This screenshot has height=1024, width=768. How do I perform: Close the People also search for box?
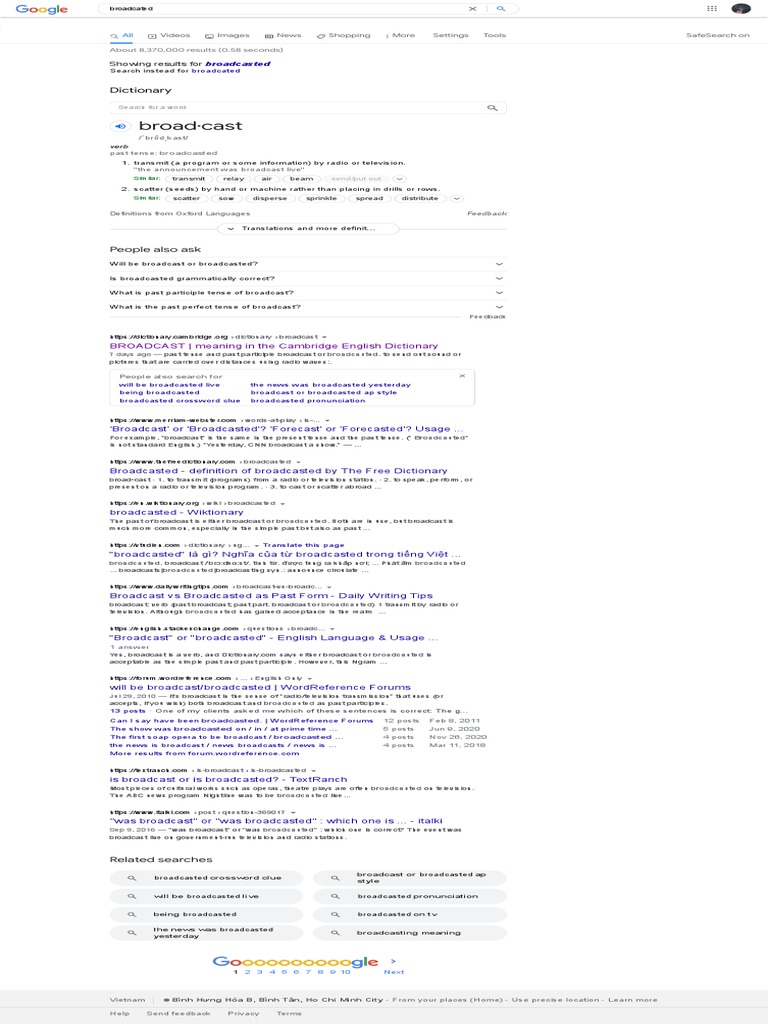tap(462, 376)
